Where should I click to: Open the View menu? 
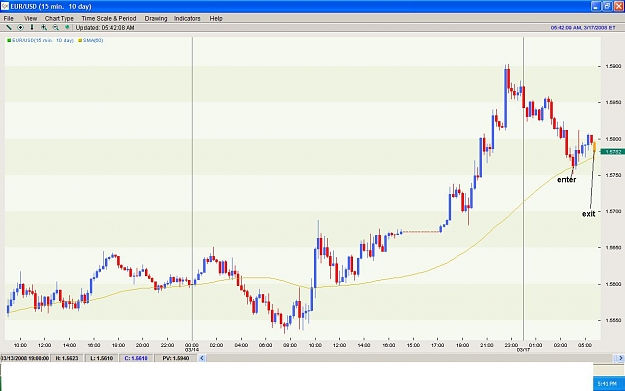(x=30, y=18)
